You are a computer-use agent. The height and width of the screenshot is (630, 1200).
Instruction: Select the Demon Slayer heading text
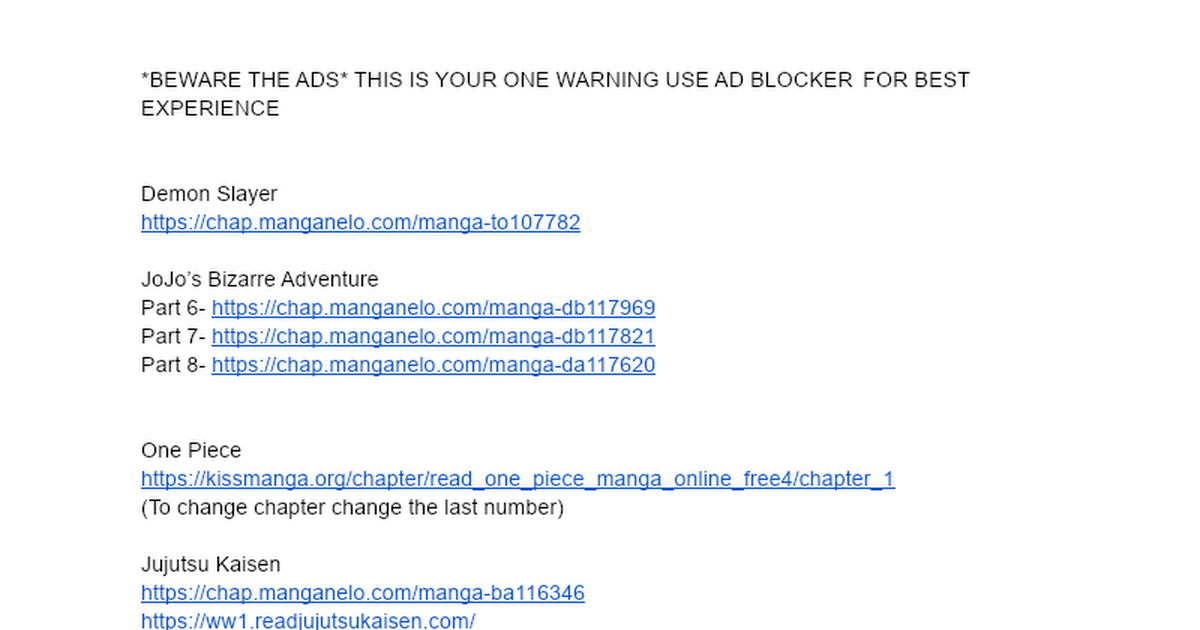[x=209, y=194]
